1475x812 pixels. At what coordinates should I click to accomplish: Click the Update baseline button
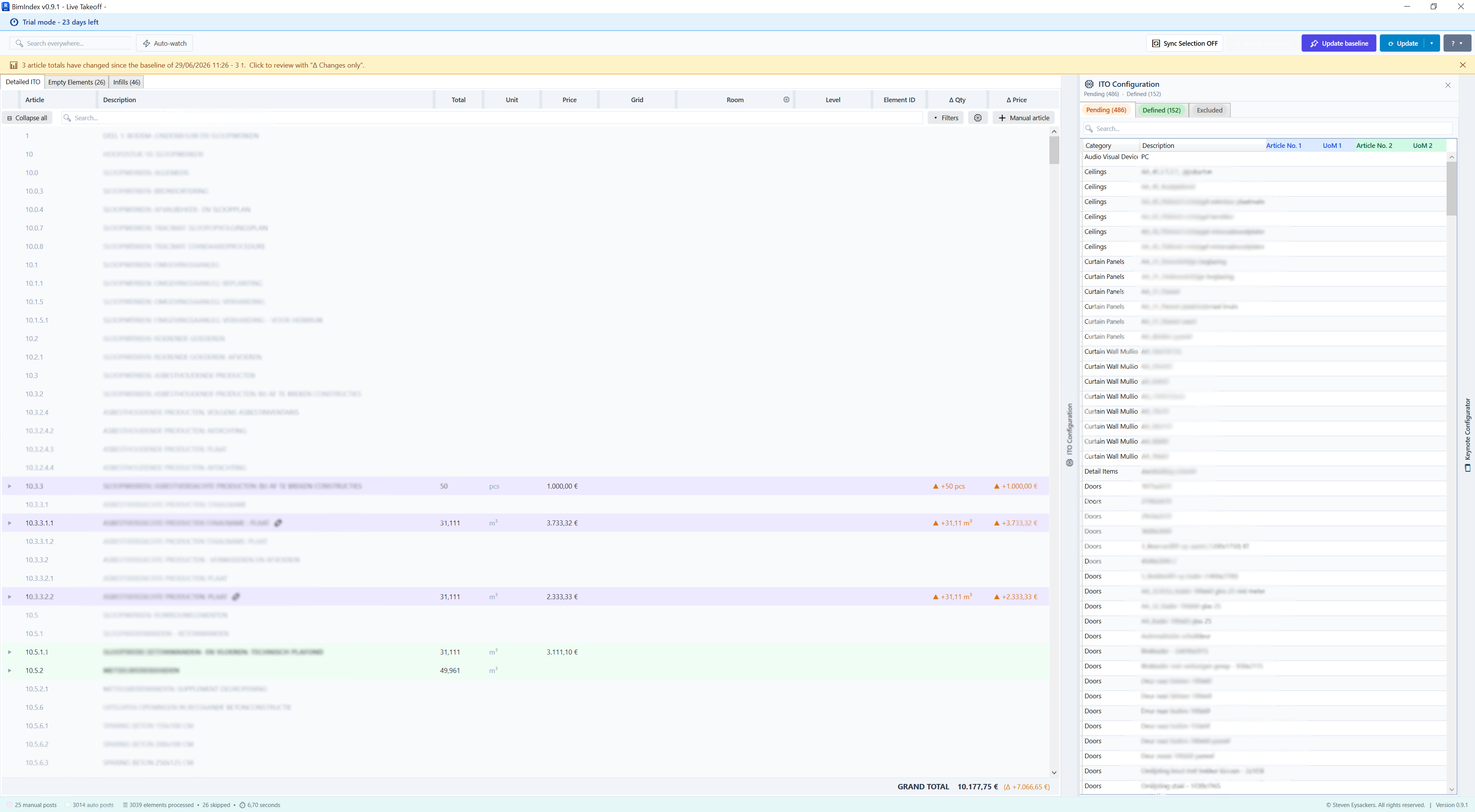[x=1339, y=43]
